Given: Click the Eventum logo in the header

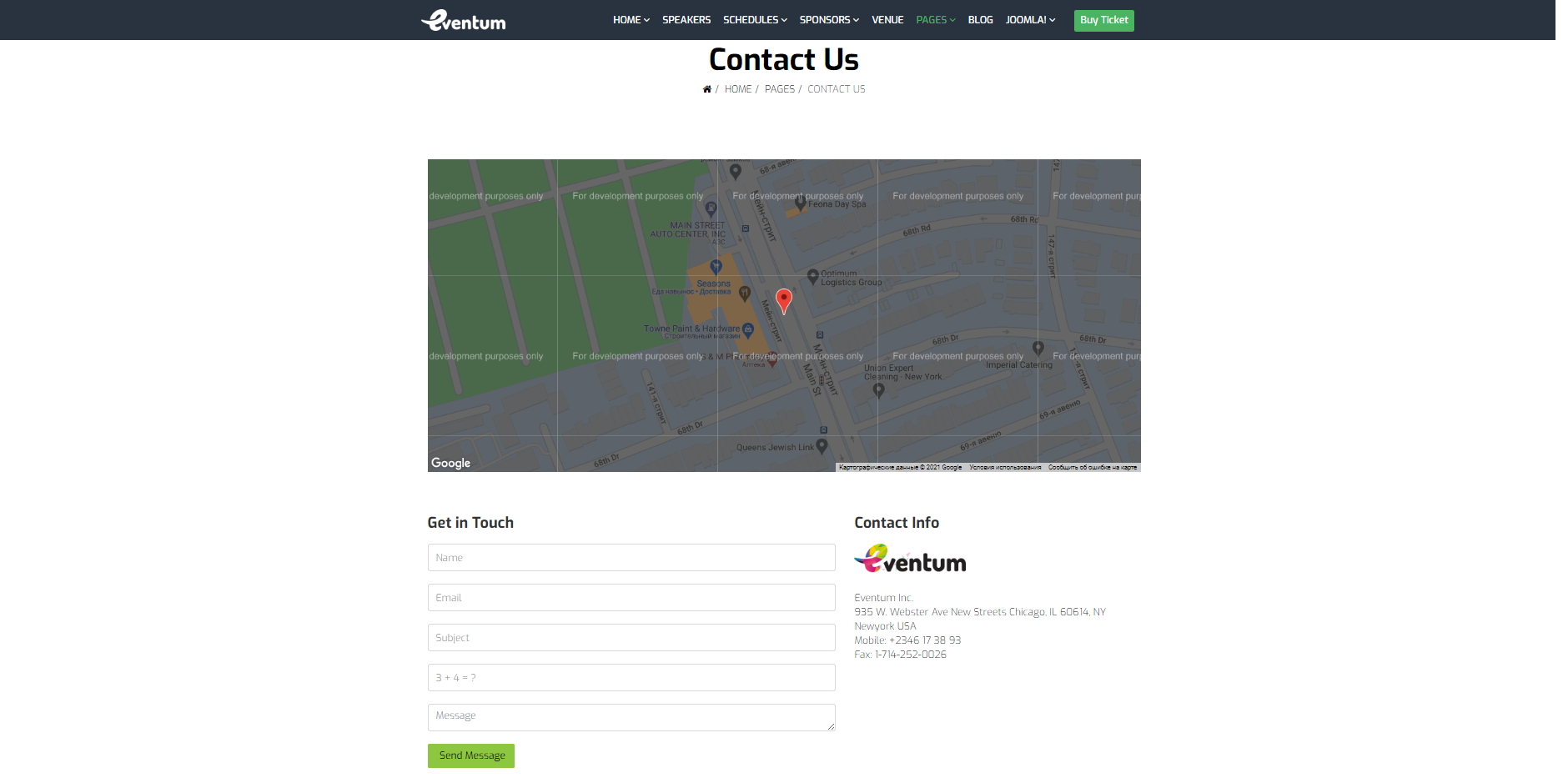Looking at the screenshot, I should click(464, 20).
